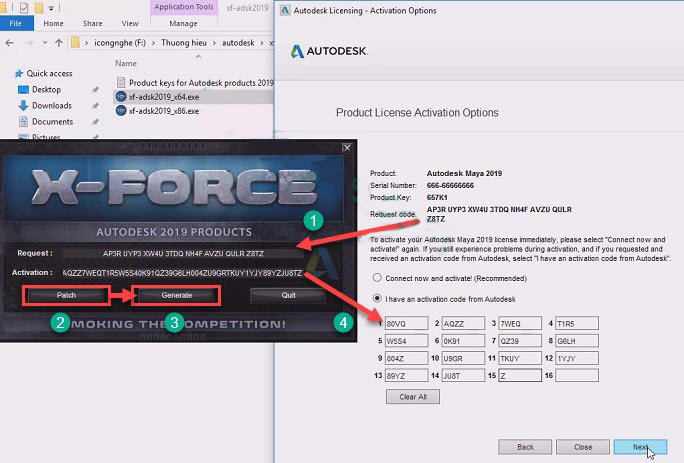Viewport: 684px width, 463px height.
Task: Close the X-Force window with the X
Action: tap(347, 147)
